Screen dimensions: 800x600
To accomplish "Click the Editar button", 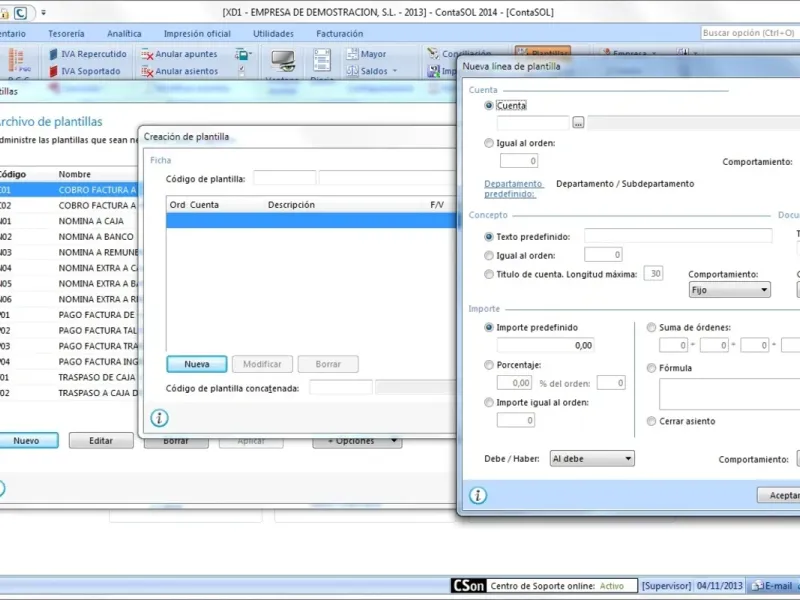I will click(x=101, y=441).
